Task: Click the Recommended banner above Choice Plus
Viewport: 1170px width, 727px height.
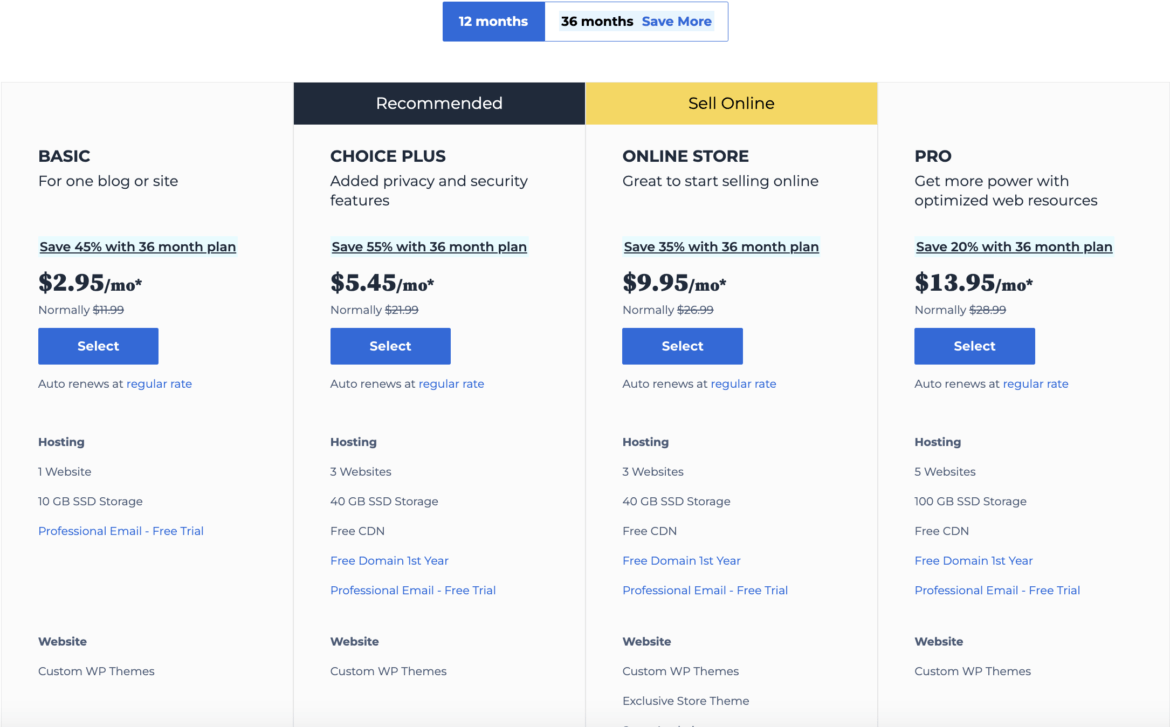Action: tap(439, 103)
